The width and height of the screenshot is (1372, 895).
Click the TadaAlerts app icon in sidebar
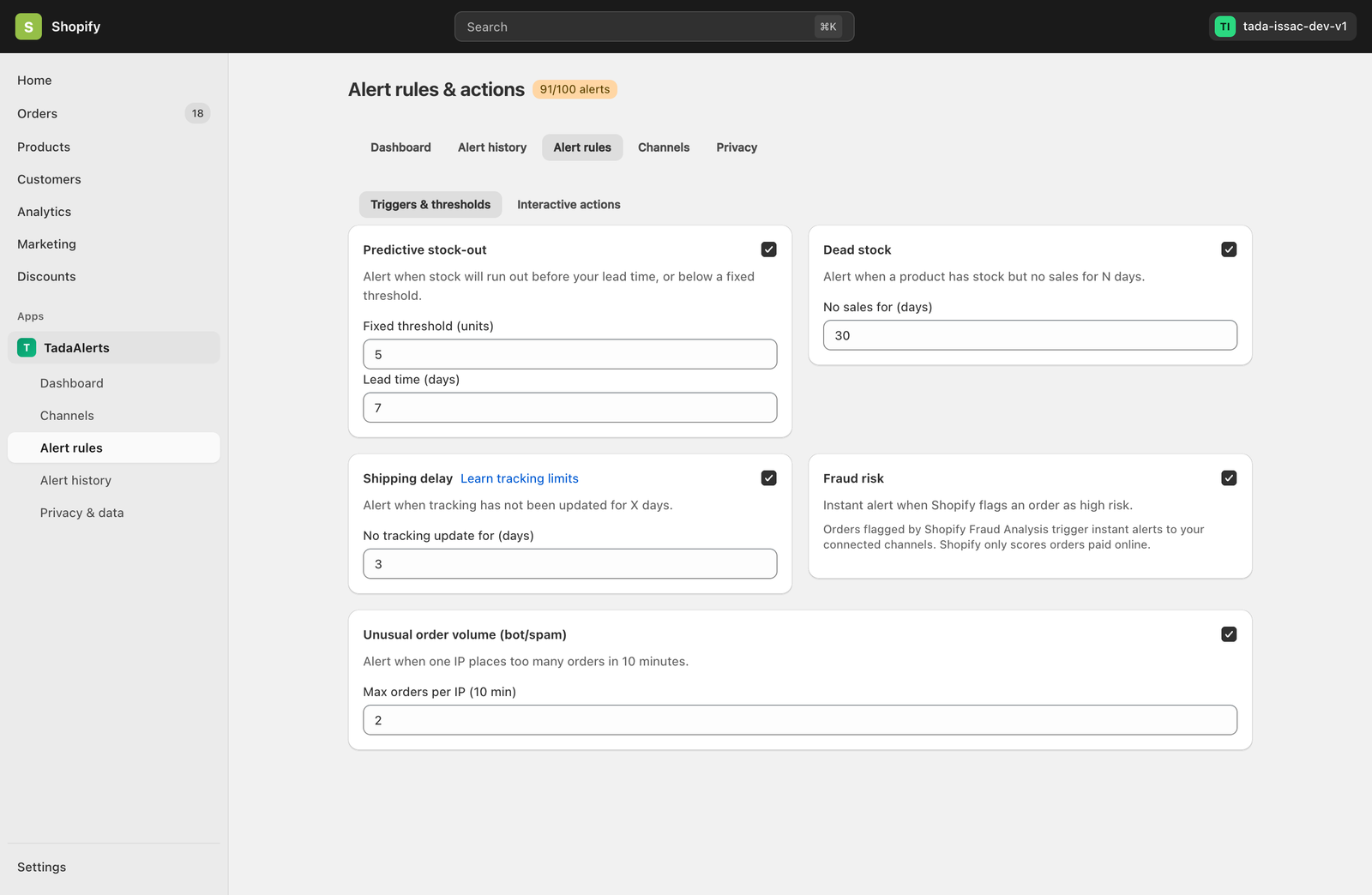27,347
